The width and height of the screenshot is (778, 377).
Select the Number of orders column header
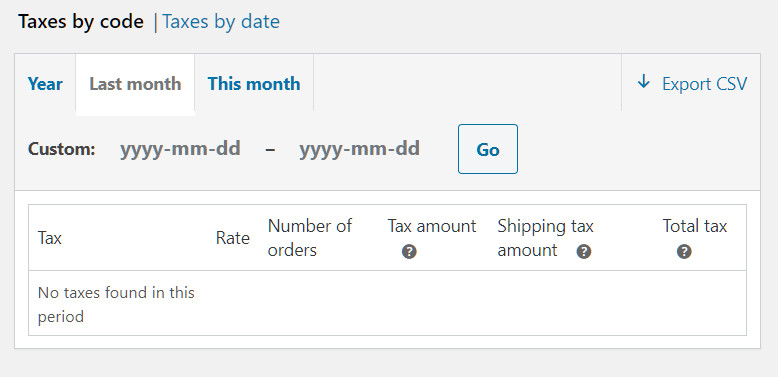310,238
